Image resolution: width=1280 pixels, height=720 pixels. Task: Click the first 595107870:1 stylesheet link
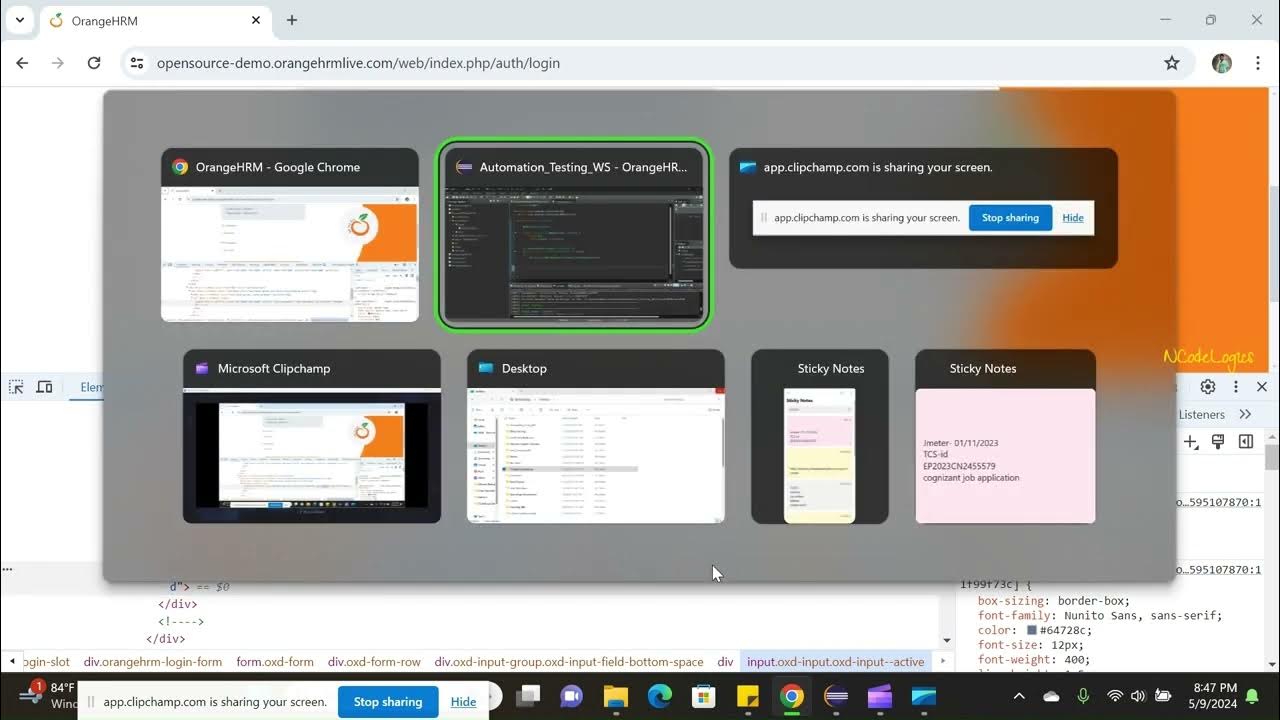[1218, 503]
